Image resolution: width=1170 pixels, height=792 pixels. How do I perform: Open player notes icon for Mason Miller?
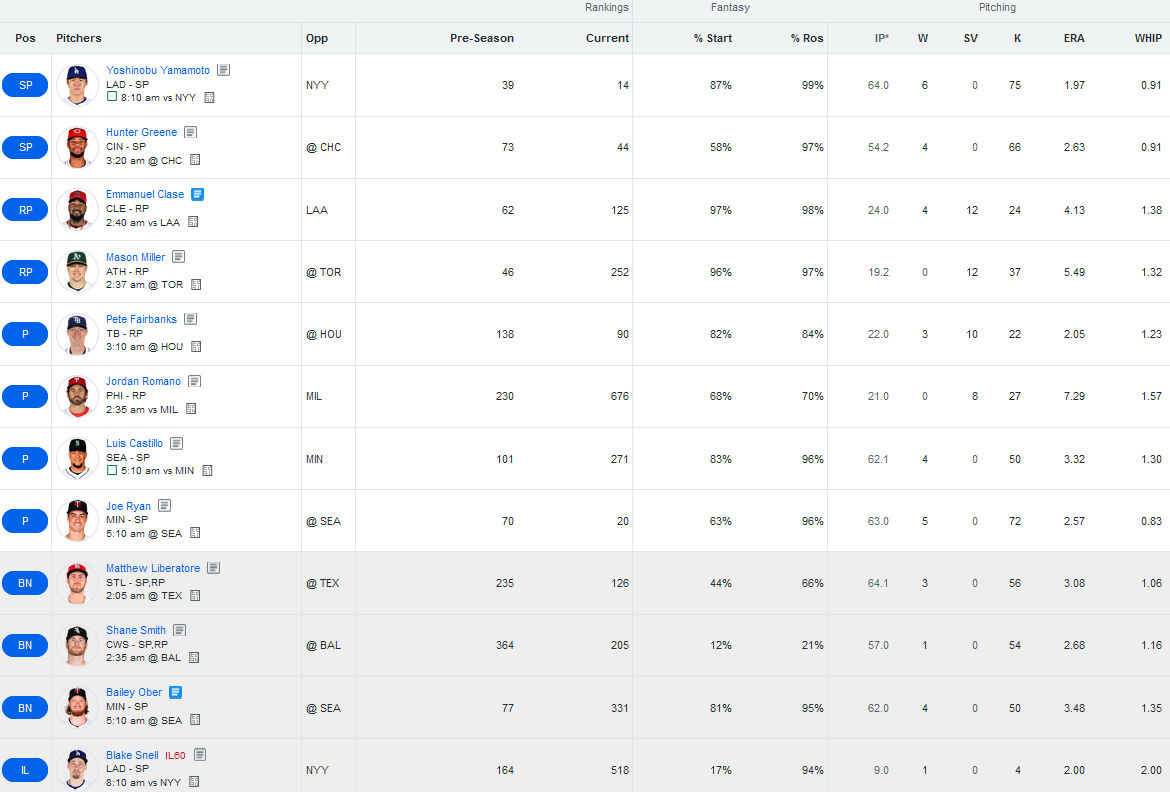coord(178,257)
